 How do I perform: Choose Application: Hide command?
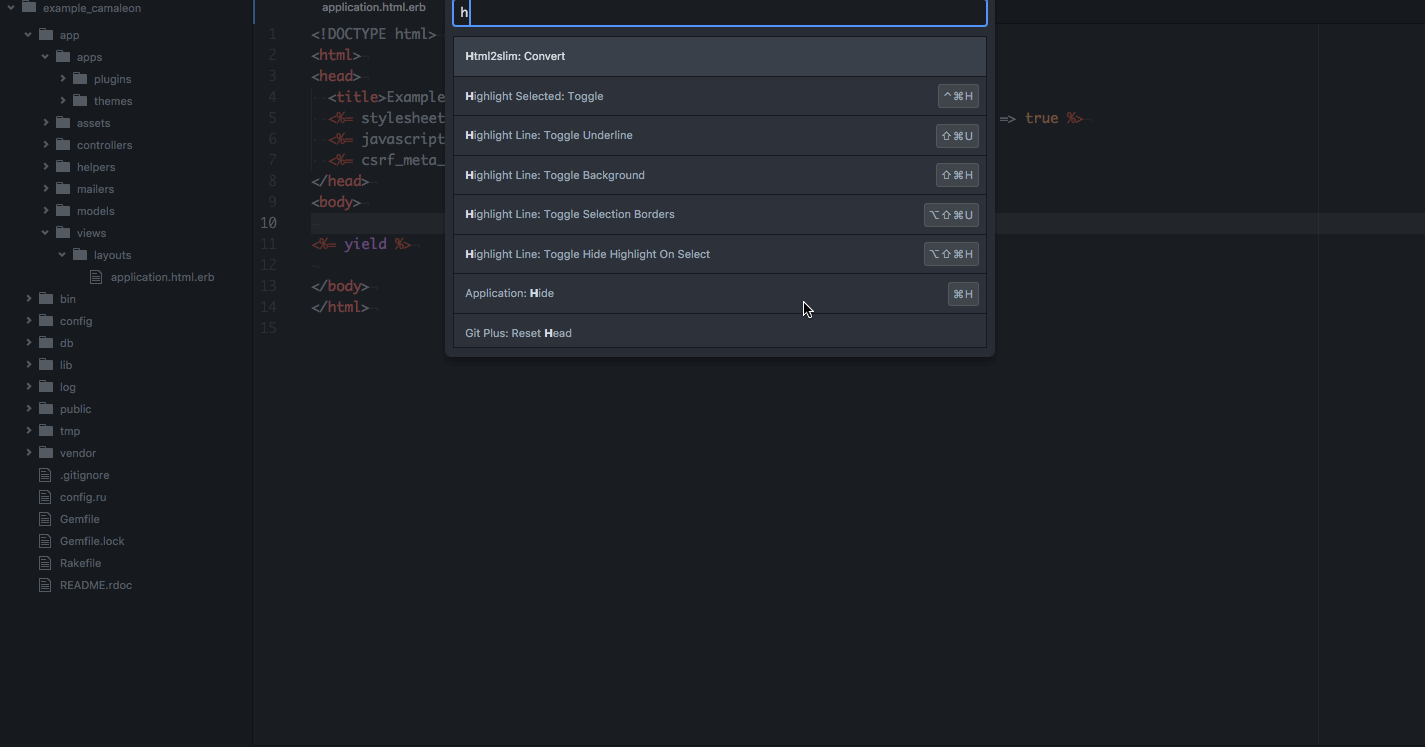pyautogui.click(x=720, y=294)
